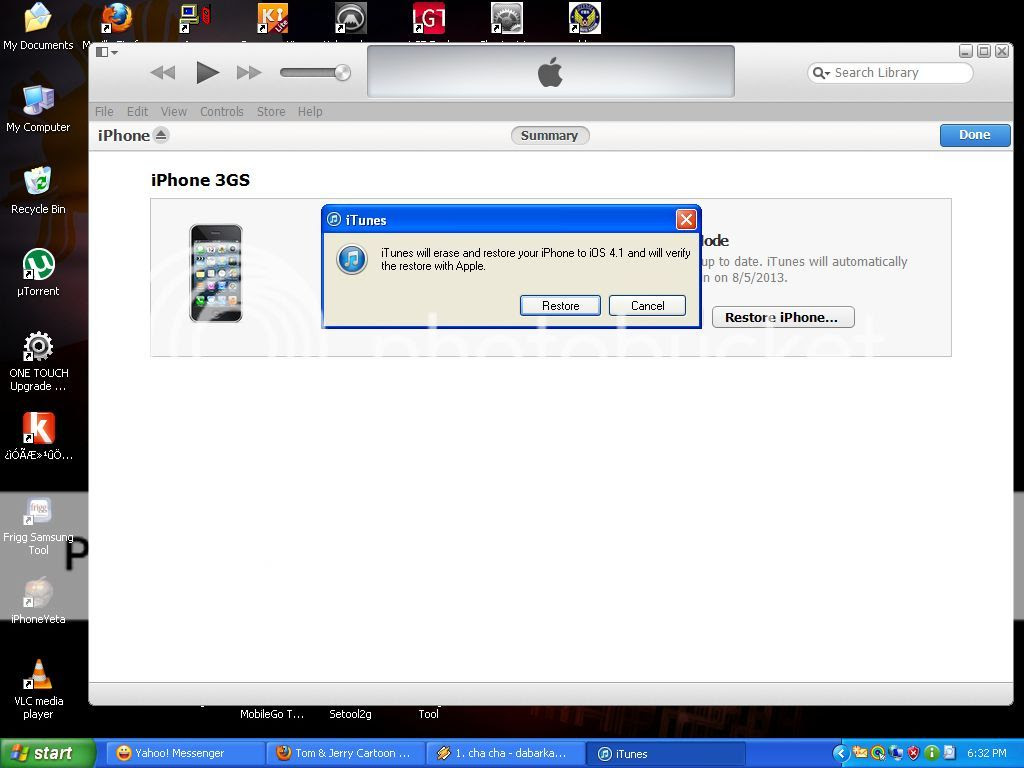
Task: Open the computer-and-phone desktop shortcut
Action: click(x=194, y=18)
